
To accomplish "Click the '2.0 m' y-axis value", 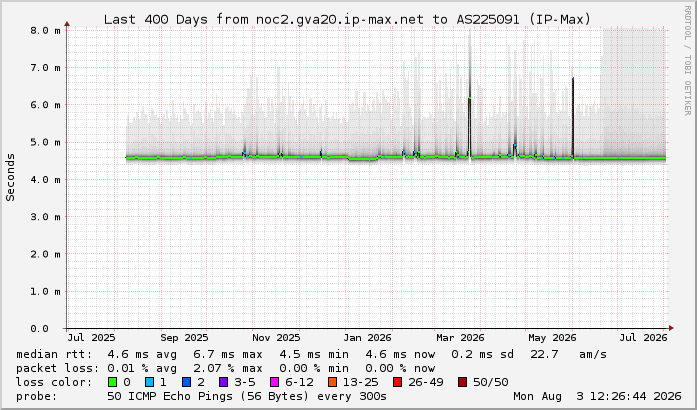I will coord(45,254).
